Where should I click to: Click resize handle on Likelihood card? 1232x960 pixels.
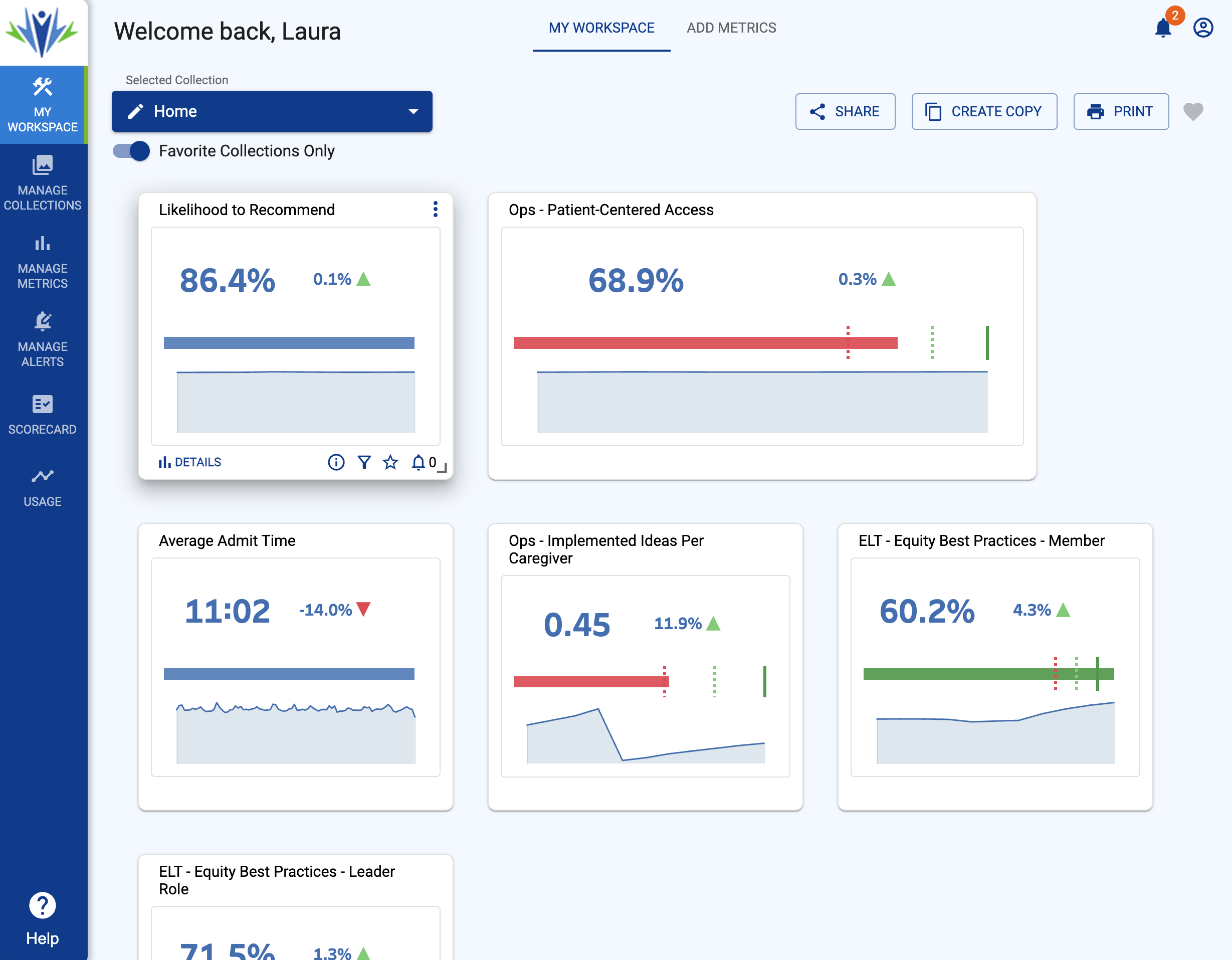pos(443,469)
